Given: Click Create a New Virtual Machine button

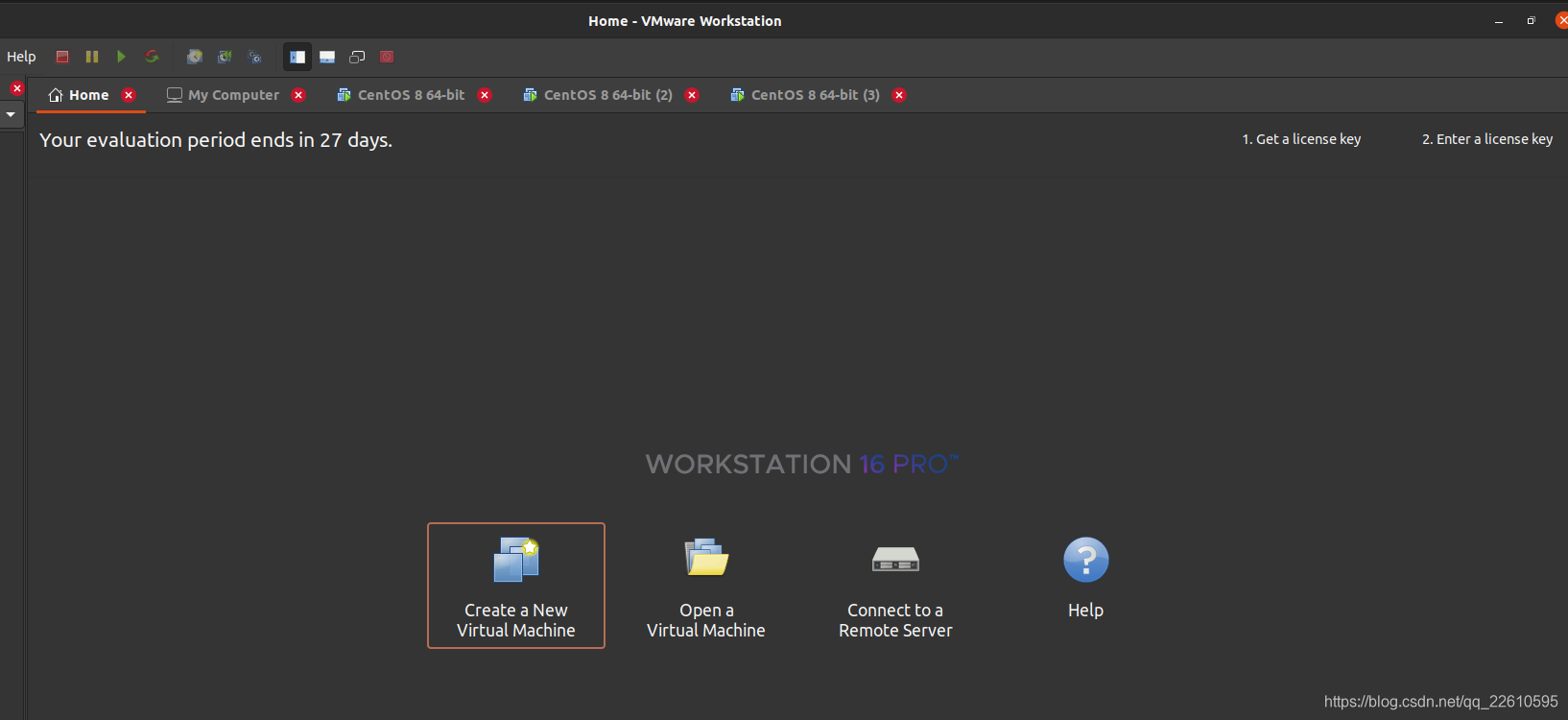Looking at the screenshot, I should 516,586.
